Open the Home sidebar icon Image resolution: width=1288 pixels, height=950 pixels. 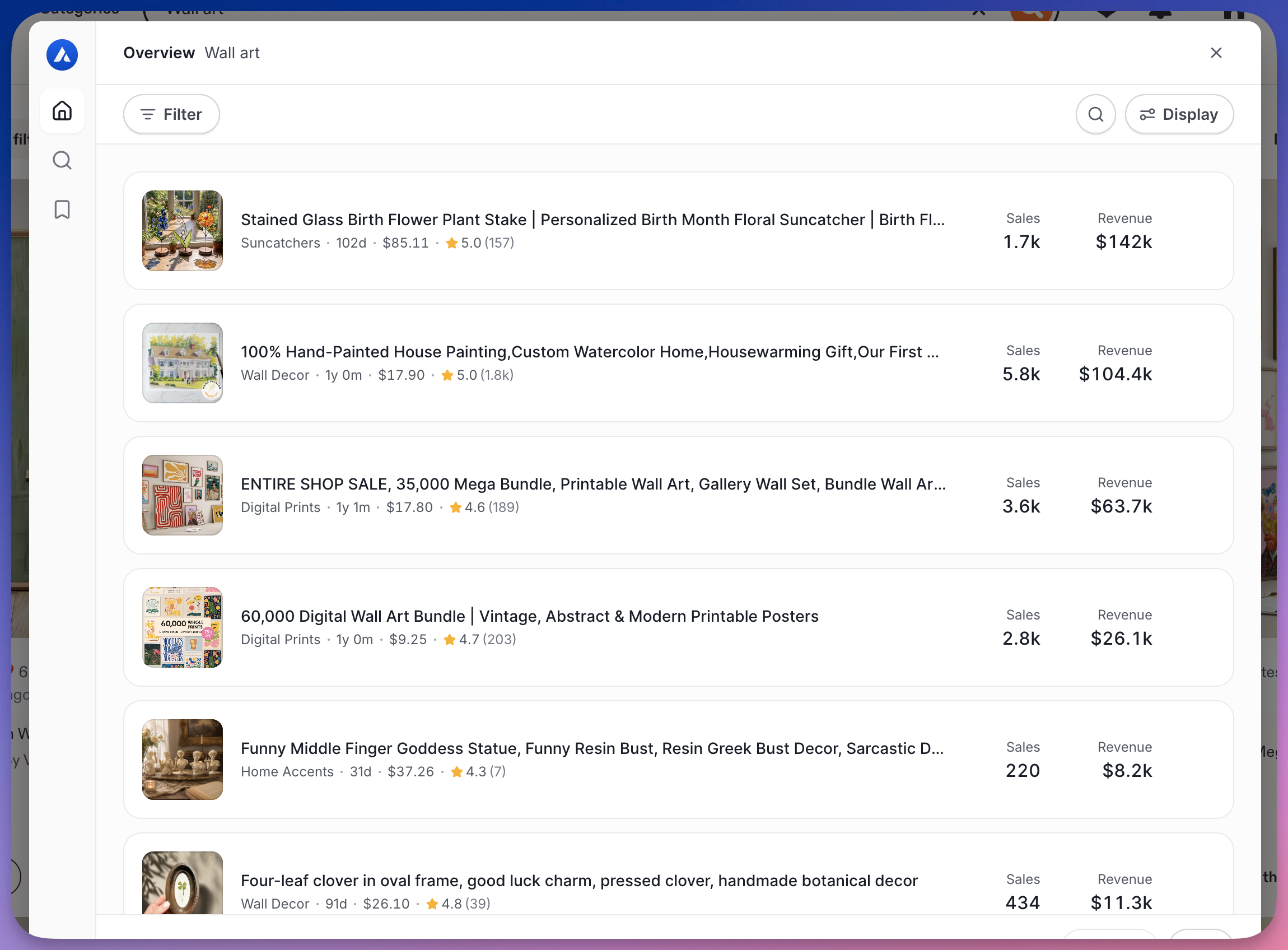click(x=62, y=110)
